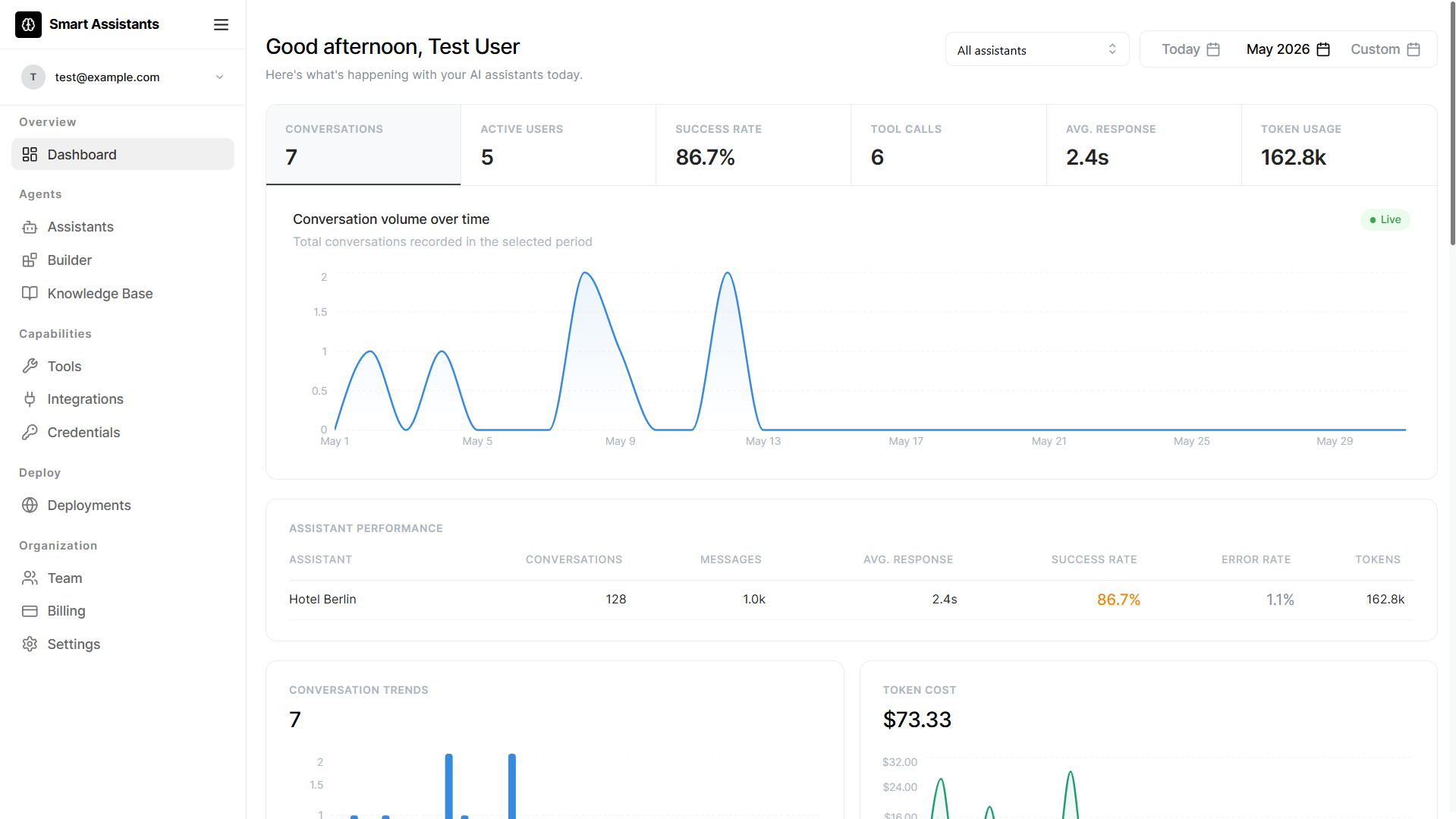Click the Live status badge
Image resolution: width=1456 pixels, height=819 pixels.
(x=1385, y=220)
